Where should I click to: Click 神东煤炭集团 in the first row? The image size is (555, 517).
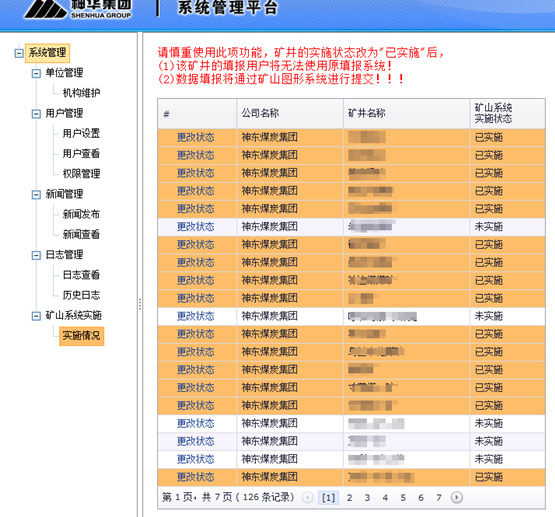click(x=269, y=137)
